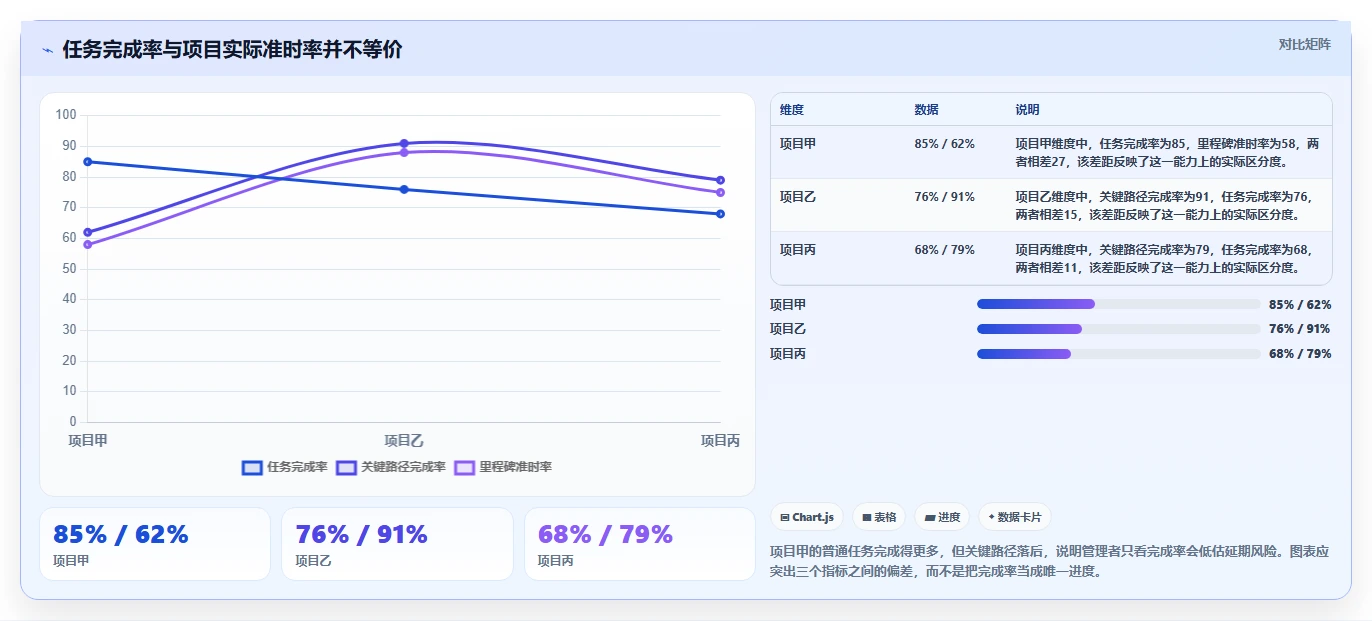Toggle the 任务完成率 legend entry
The image size is (1372, 621).
tap(285, 467)
